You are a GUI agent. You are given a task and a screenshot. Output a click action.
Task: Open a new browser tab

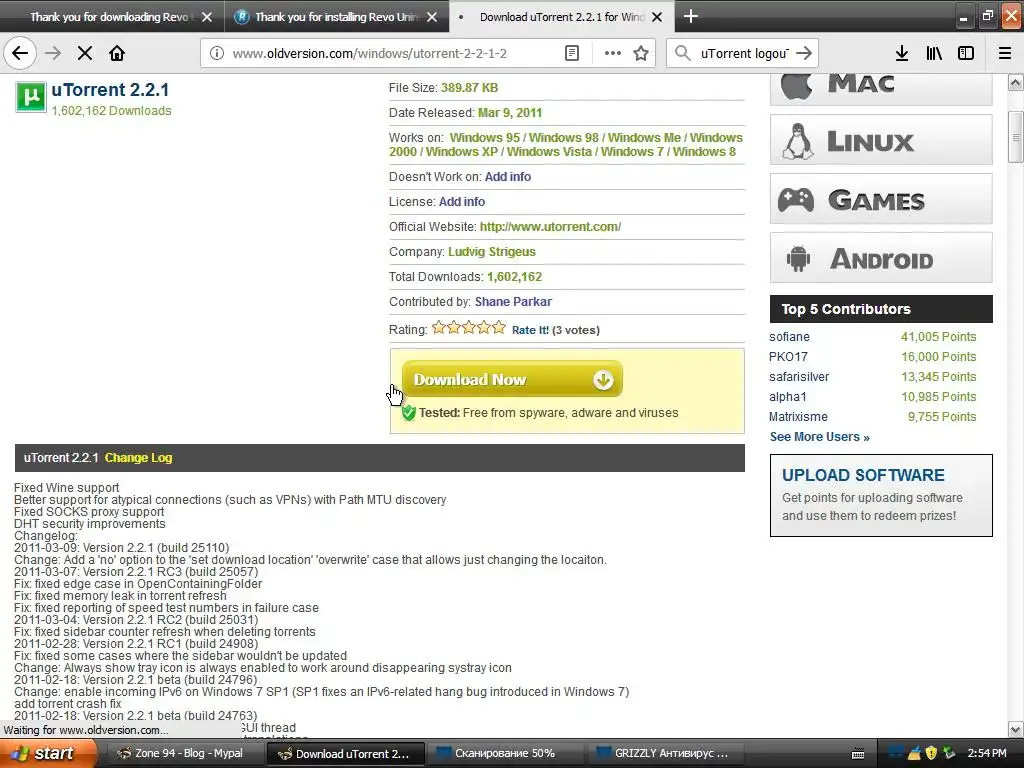click(690, 16)
